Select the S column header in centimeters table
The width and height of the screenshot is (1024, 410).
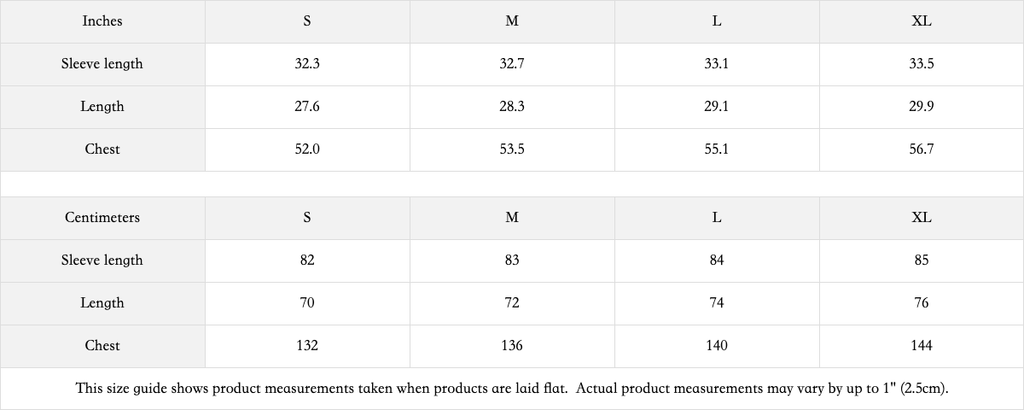point(308,218)
